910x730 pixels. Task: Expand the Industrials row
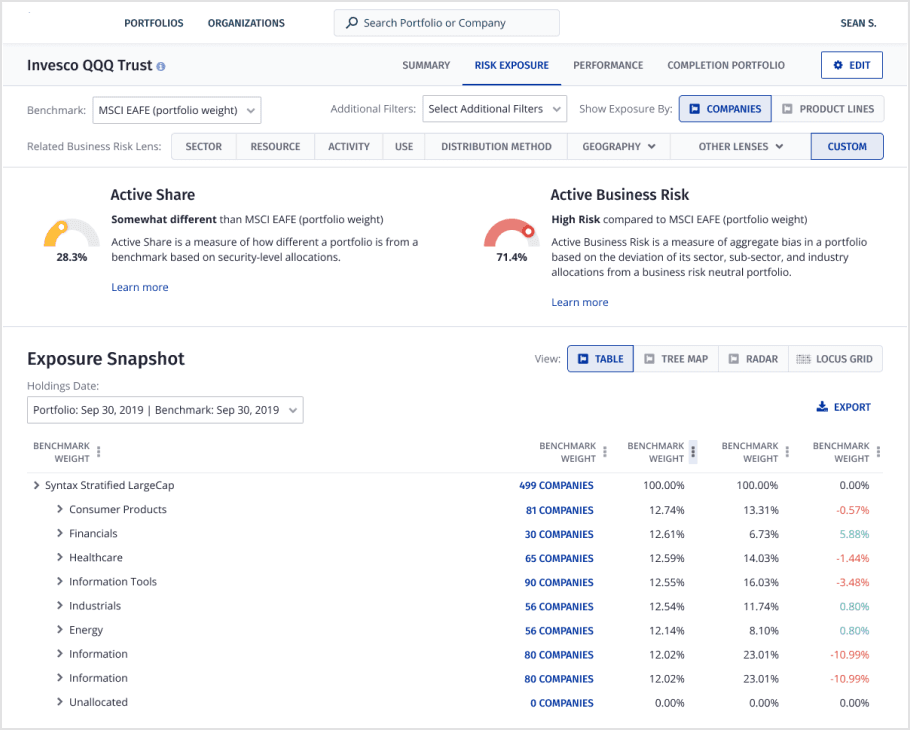point(59,605)
